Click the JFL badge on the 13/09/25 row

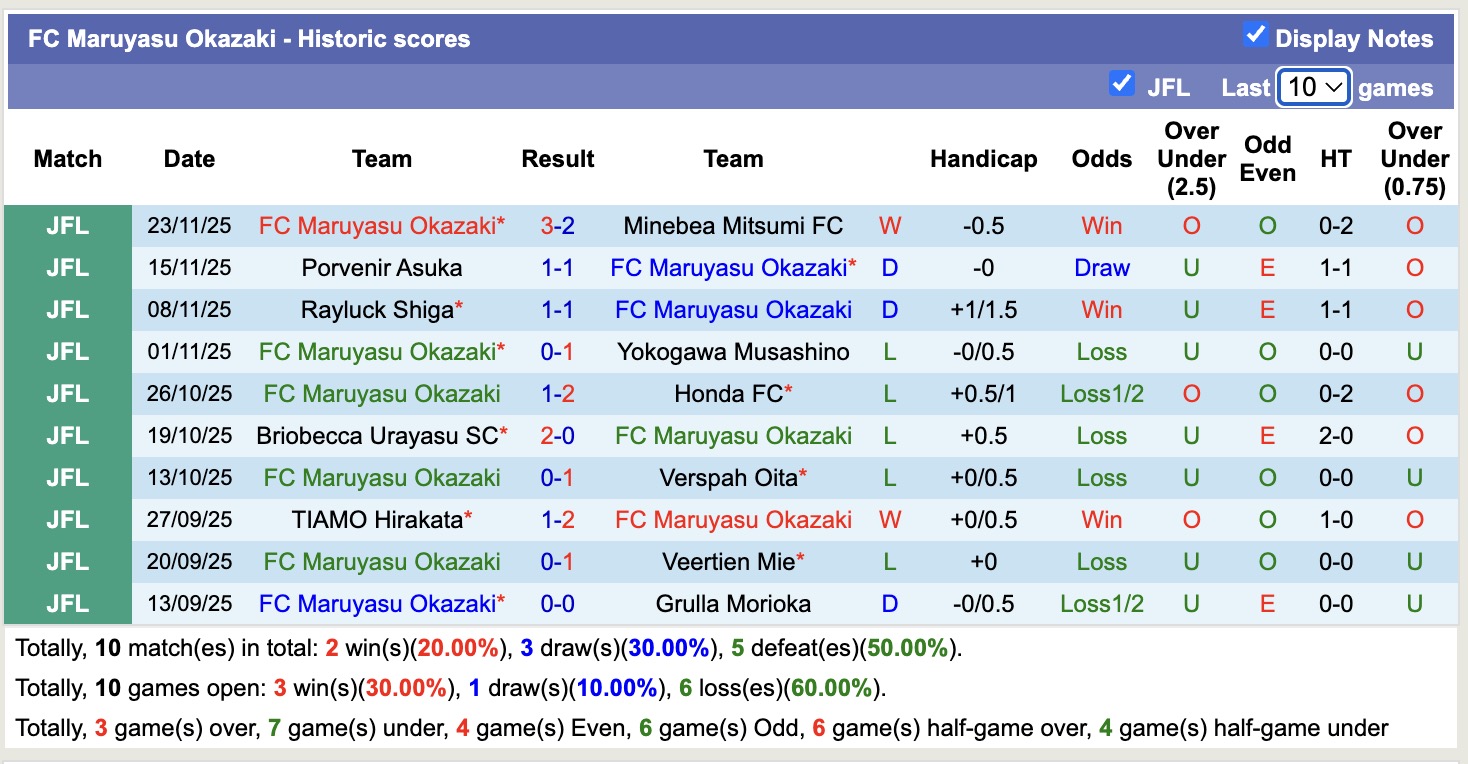(66, 604)
